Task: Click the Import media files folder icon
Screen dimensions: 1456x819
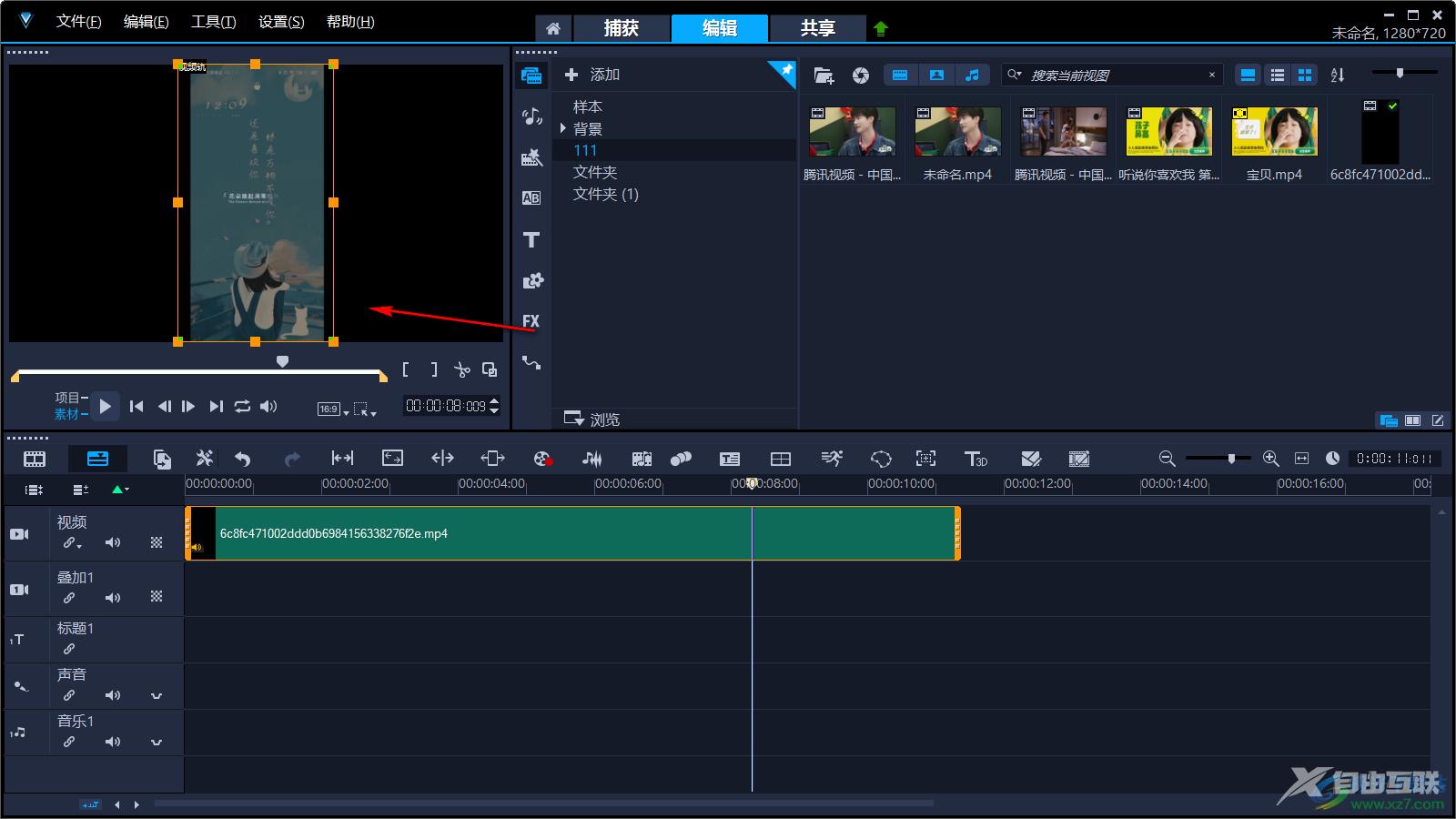Action: [824, 76]
